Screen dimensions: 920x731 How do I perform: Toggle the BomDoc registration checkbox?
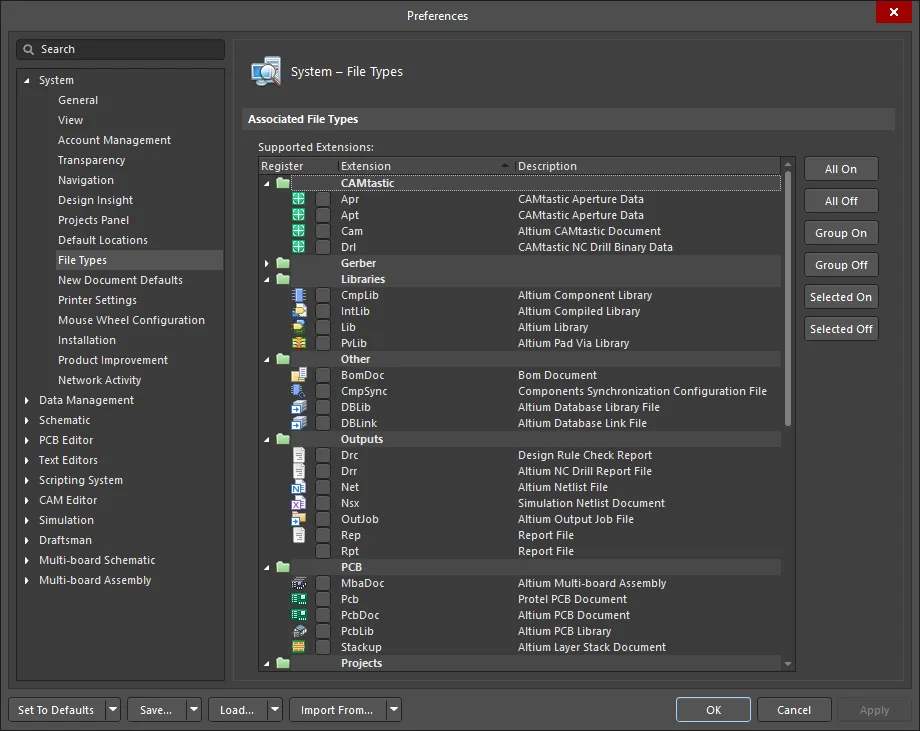(x=323, y=375)
